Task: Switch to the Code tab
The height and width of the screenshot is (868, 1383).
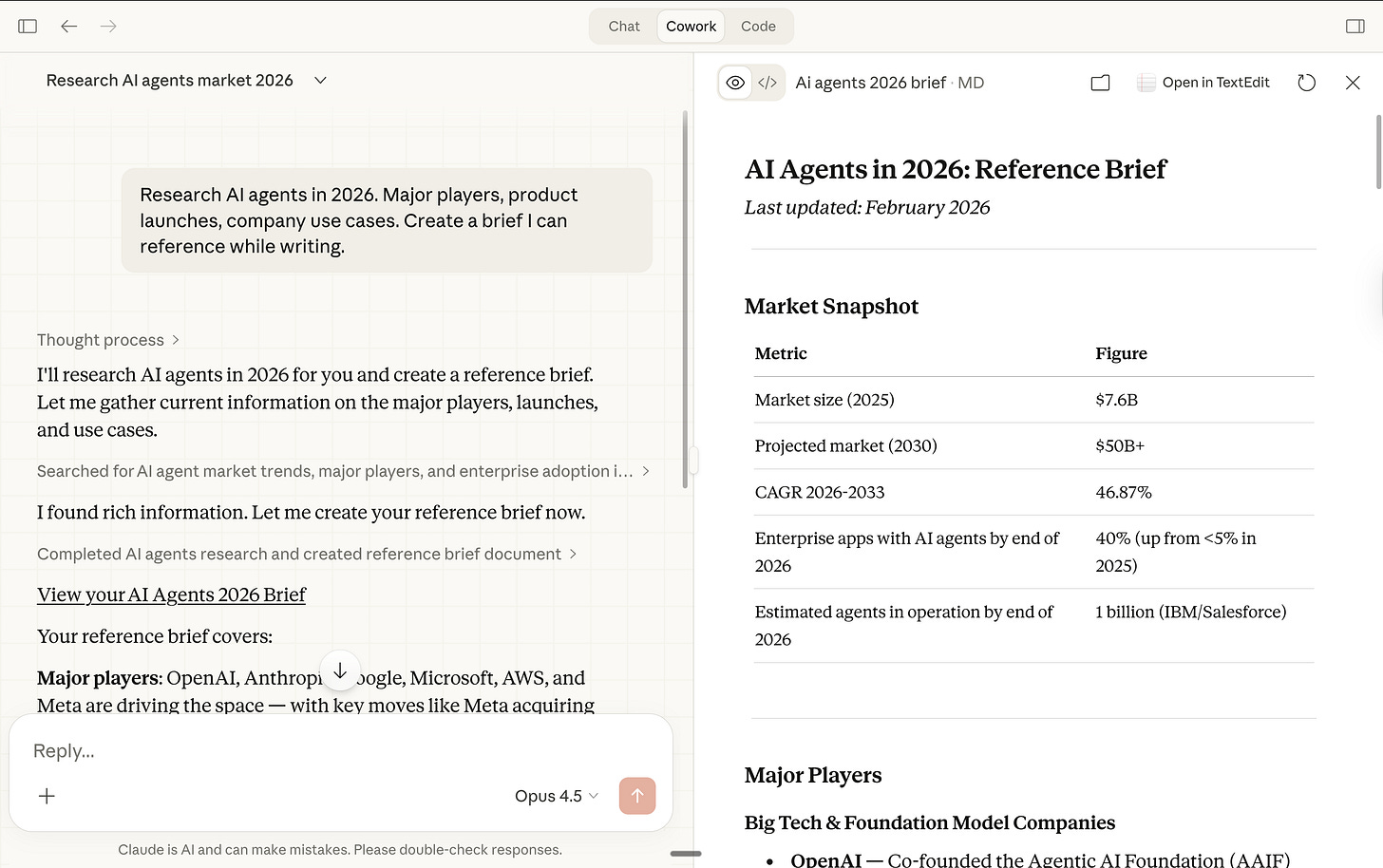Action: click(x=758, y=27)
